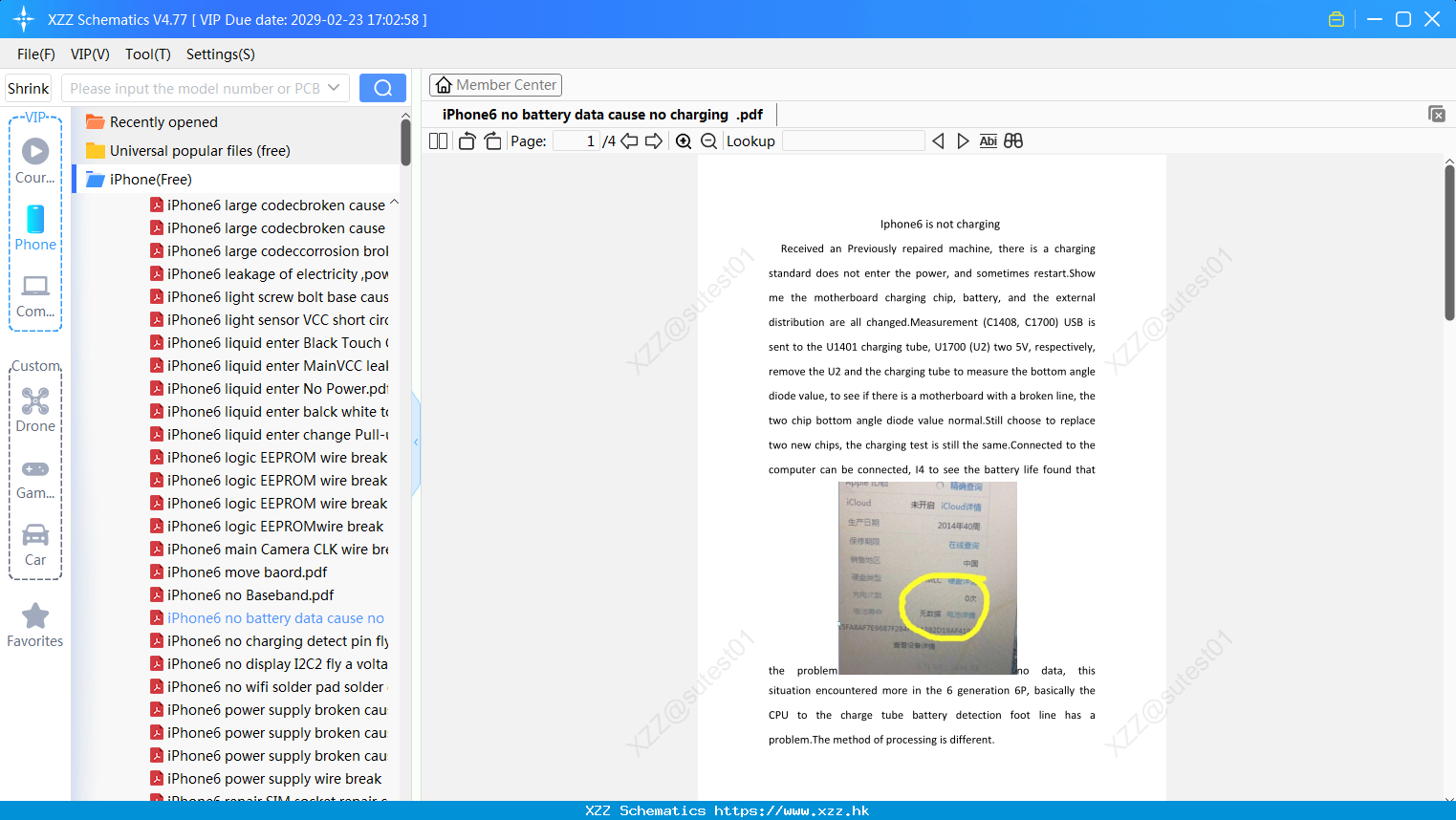Screen dimensions: 1456x820
Task: Click the file tree scrollbar
Action: pos(405,143)
